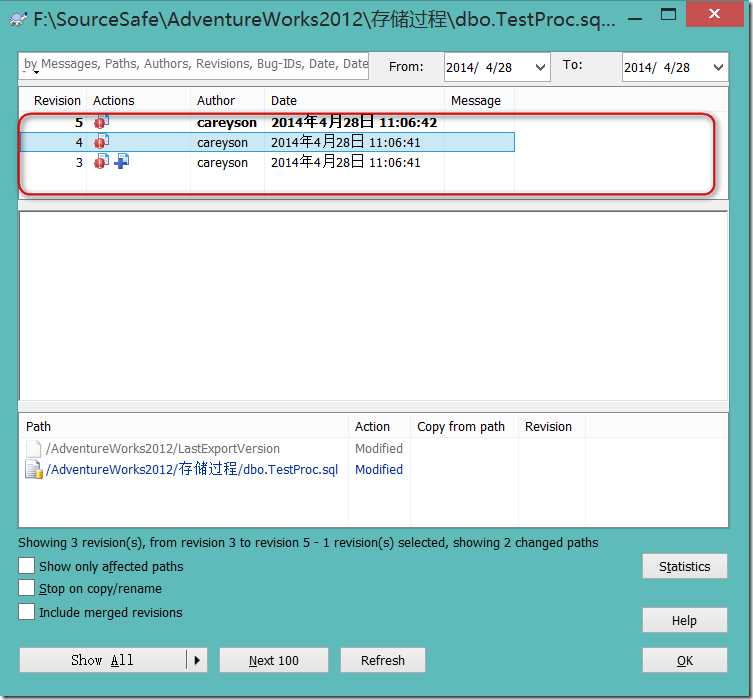Enable Show only affected paths
The height and width of the screenshot is (700, 753).
click(x=26, y=566)
